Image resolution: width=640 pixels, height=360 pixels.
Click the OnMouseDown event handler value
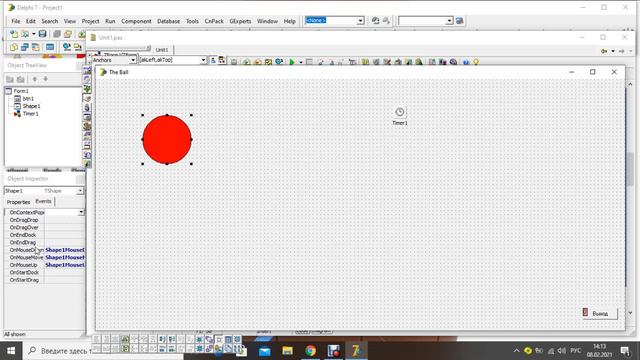click(x=64, y=250)
